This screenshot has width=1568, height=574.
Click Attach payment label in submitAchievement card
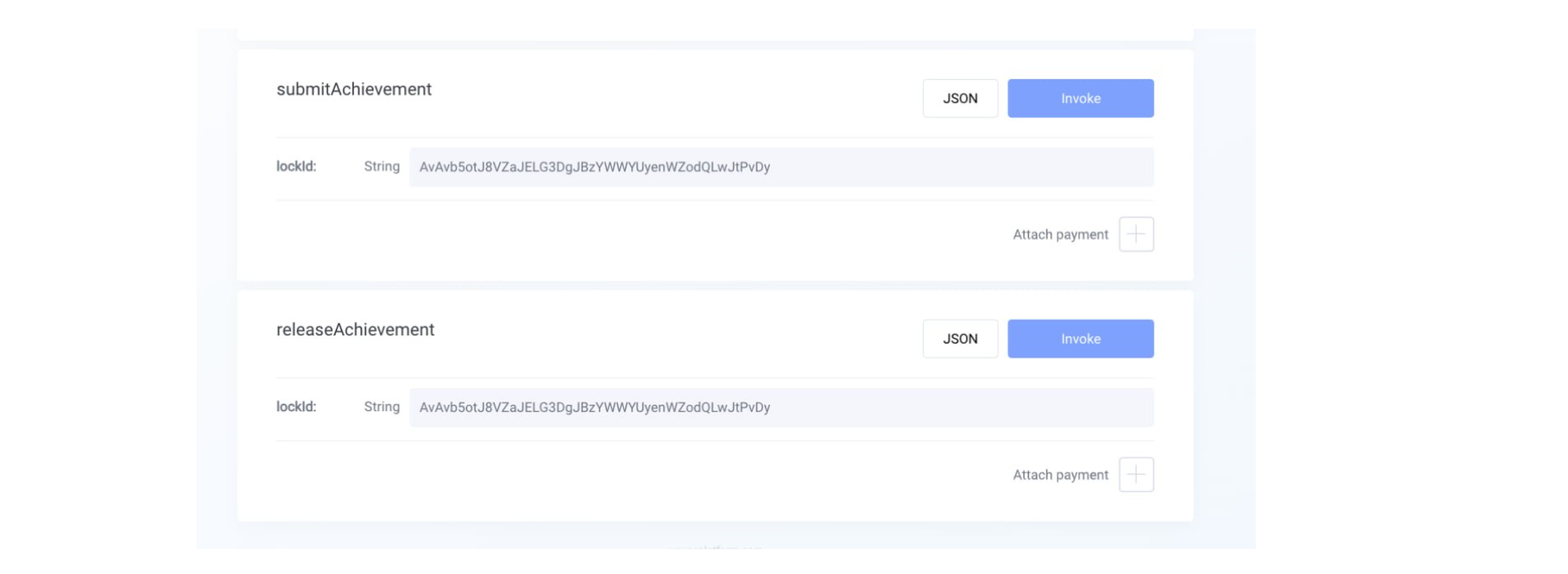tap(1060, 234)
